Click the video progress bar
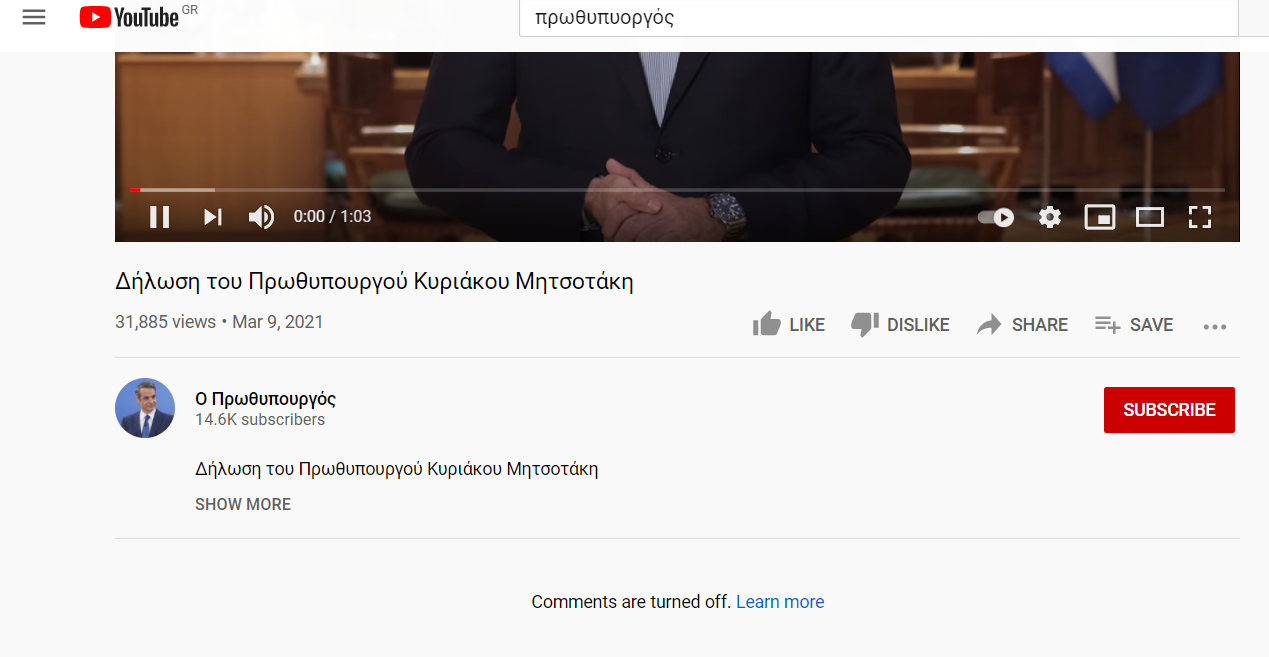Screen dimensions: 1269x657 point(677,189)
